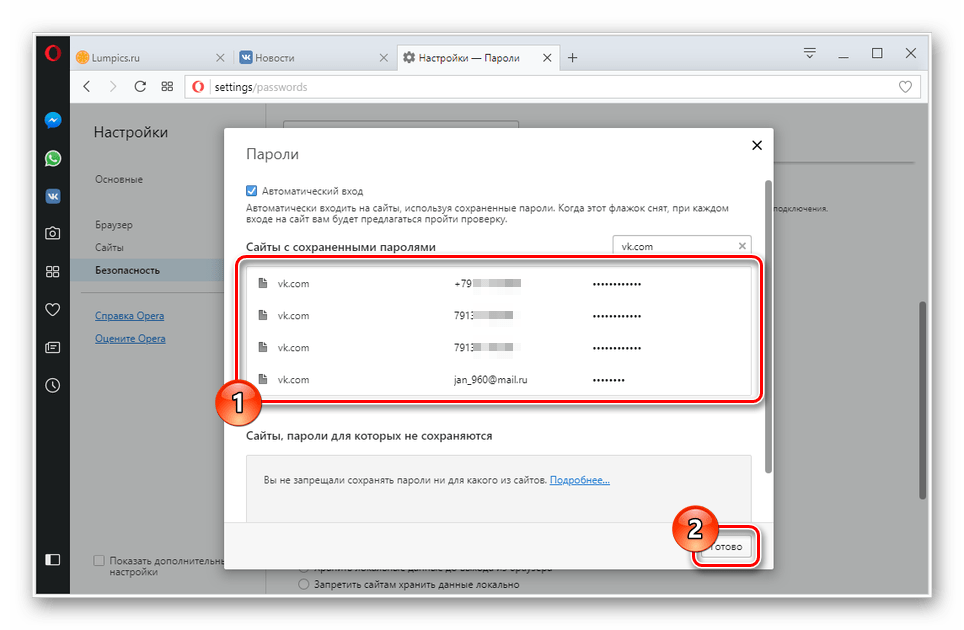Open Facebook Messenger in the sidebar

click(53, 120)
